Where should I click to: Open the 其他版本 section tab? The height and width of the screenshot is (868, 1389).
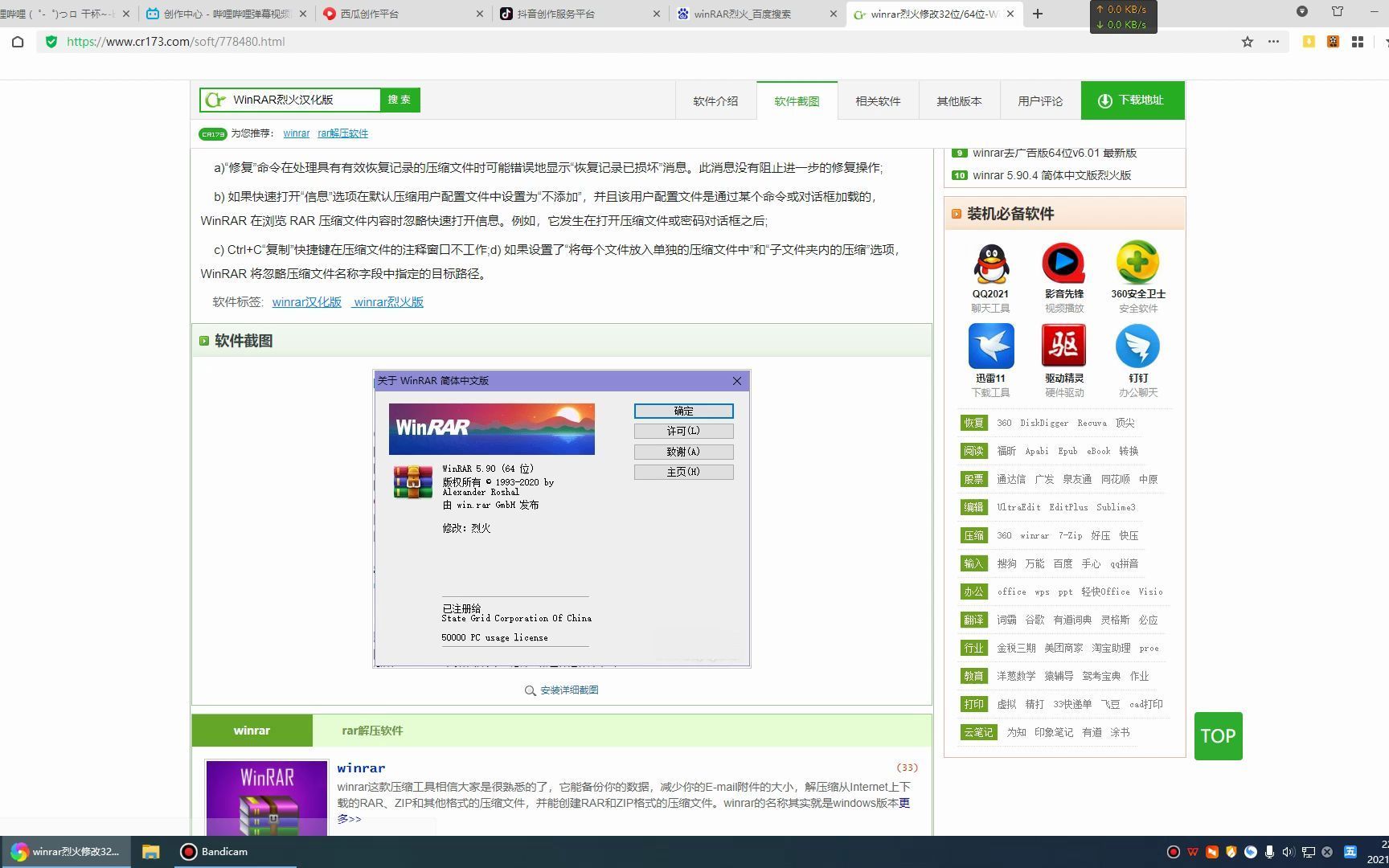coord(959,101)
